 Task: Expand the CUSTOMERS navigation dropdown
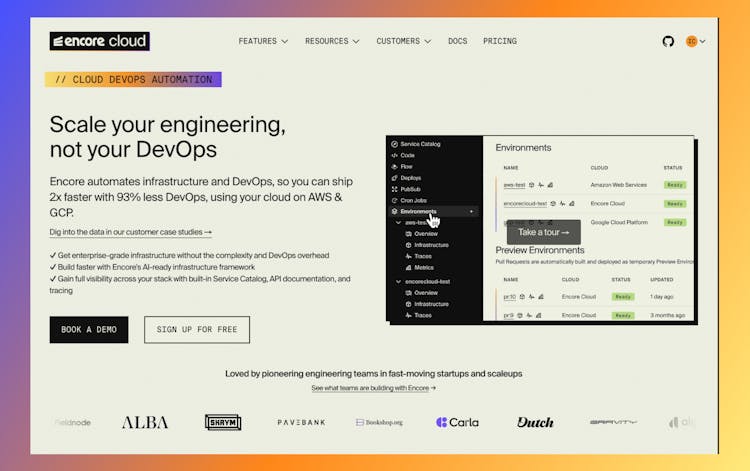coord(403,41)
